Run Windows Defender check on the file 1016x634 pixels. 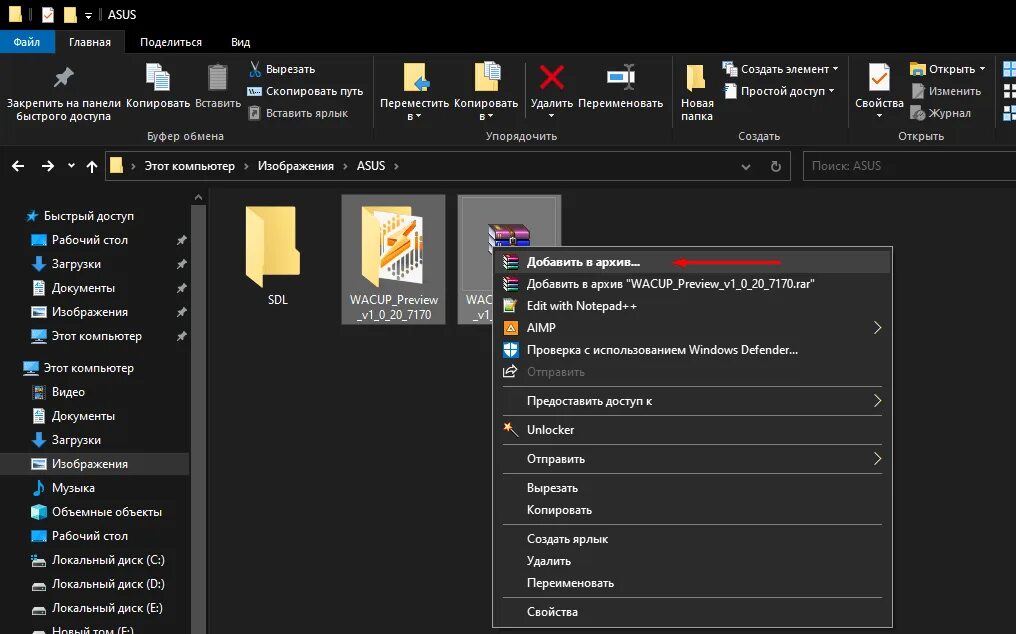tap(660, 349)
